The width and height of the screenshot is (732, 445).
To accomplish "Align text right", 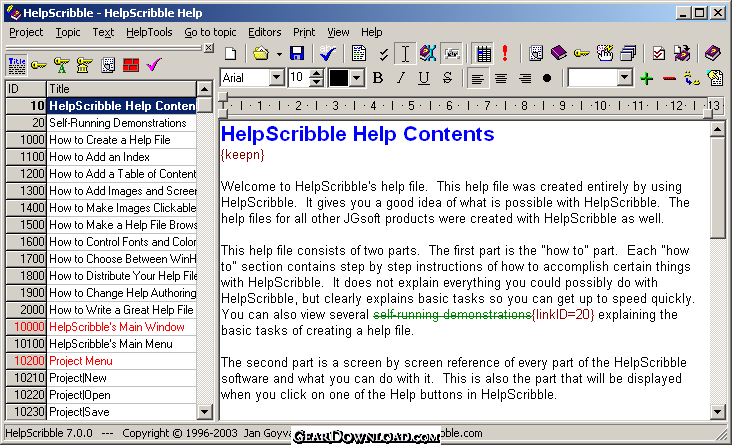I will 525,78.
